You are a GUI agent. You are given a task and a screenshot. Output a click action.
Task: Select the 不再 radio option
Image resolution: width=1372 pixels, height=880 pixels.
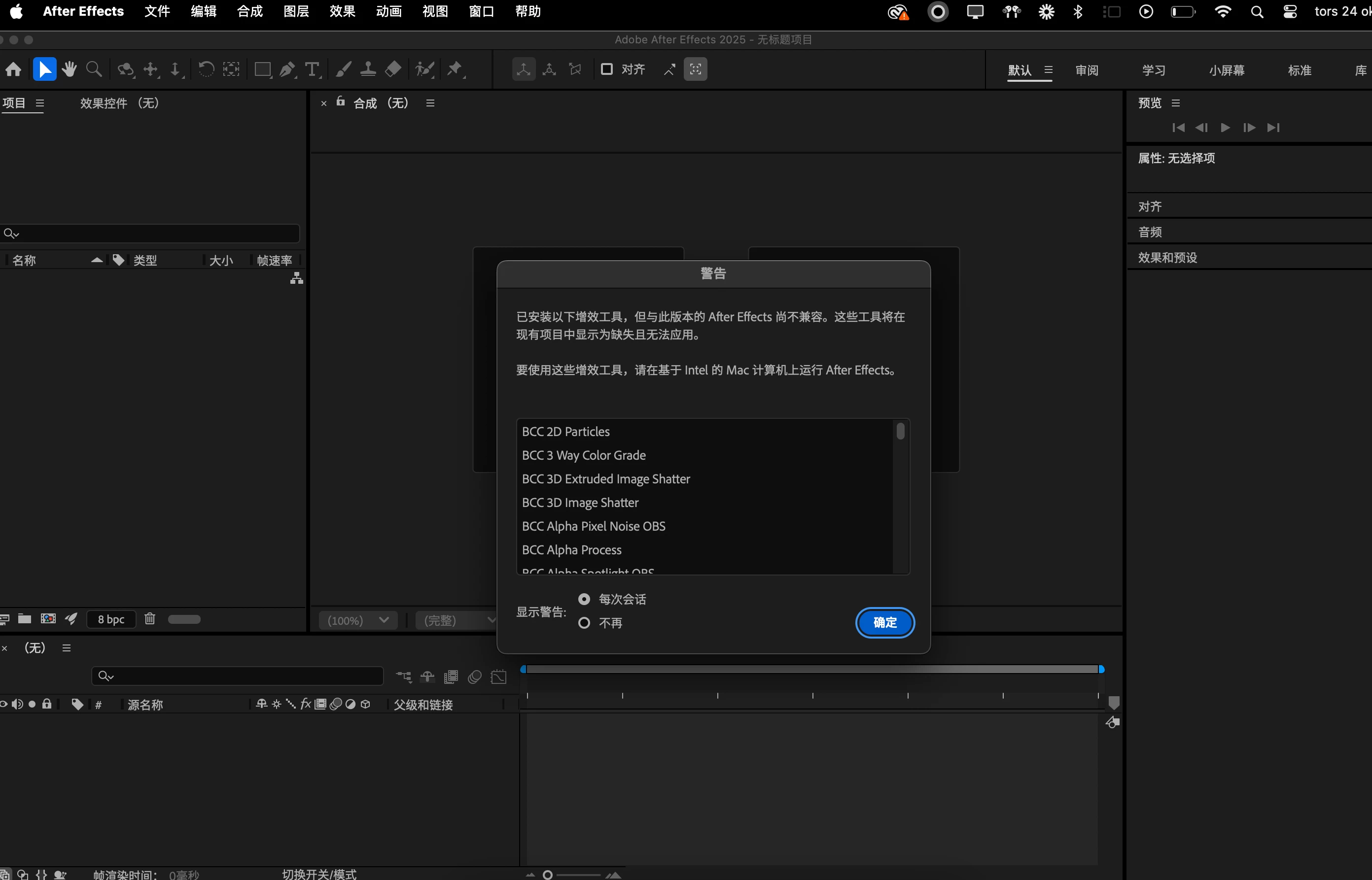[584, 623]
